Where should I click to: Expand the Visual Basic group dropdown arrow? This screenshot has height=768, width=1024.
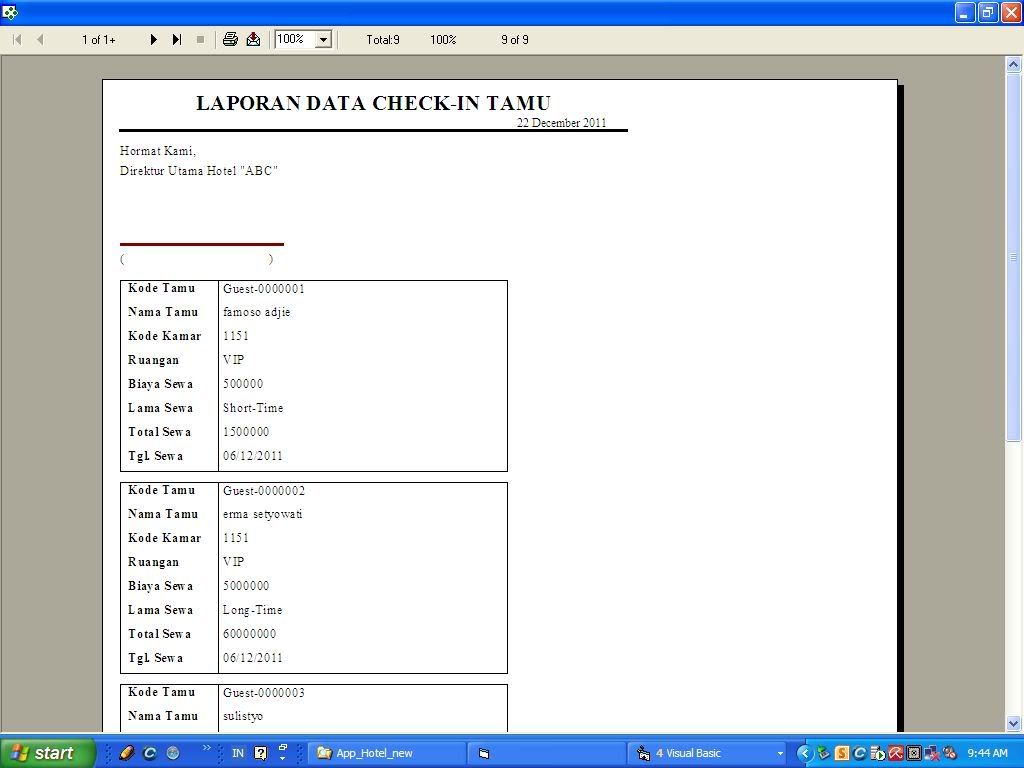coord(780,754)
